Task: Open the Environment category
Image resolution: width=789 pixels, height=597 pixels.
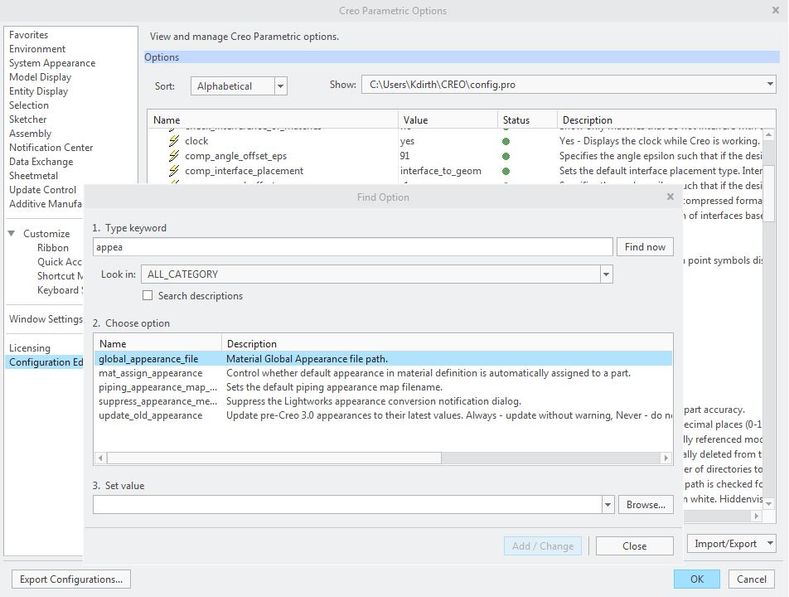Action: [x=37, y=49]
